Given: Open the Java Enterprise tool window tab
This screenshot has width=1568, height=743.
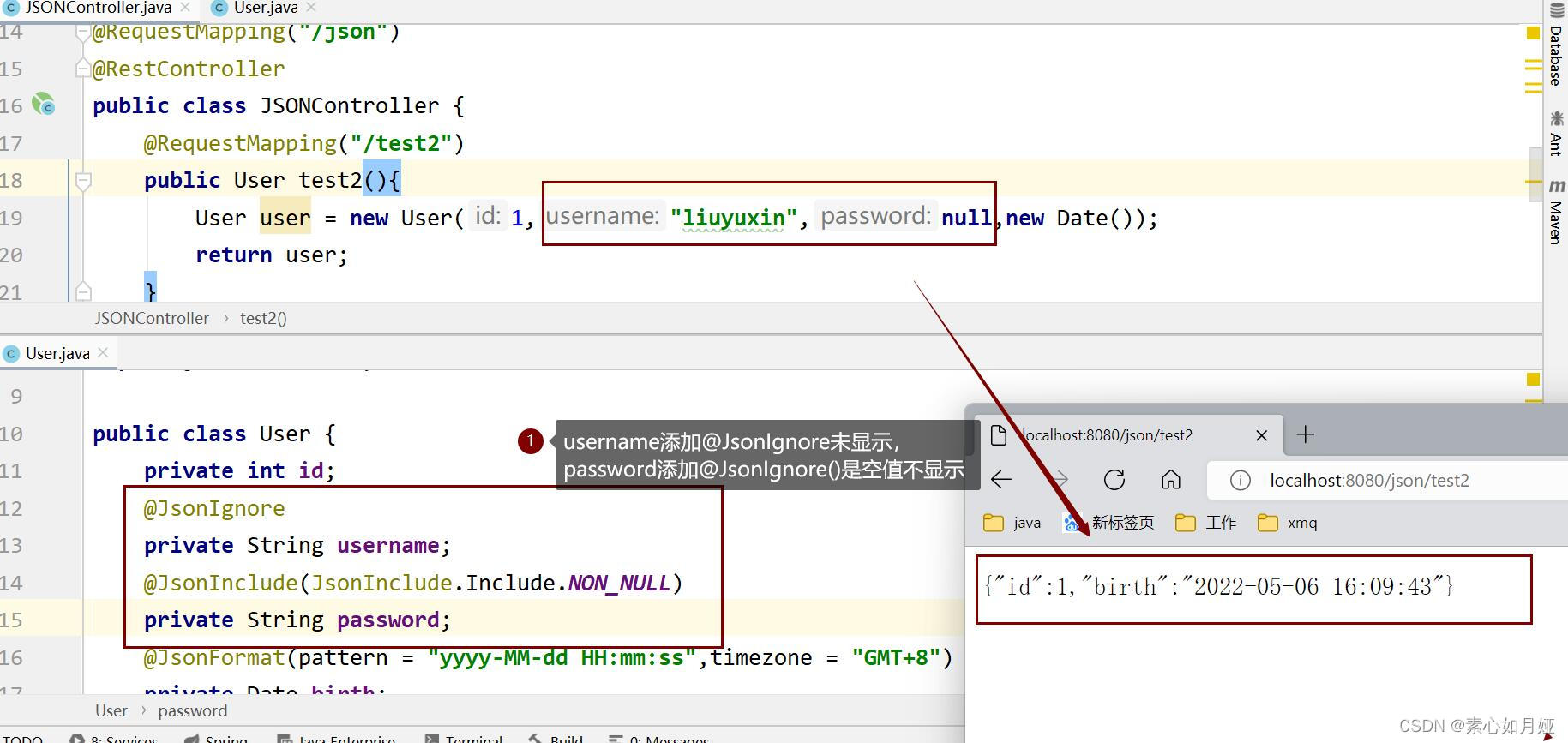Looking at the screenshot, I should pos(336,738).
